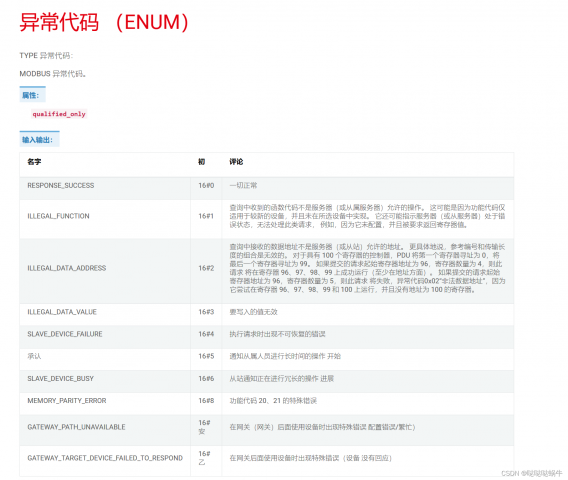Click the 16#8 value cell

click(206, 401)
